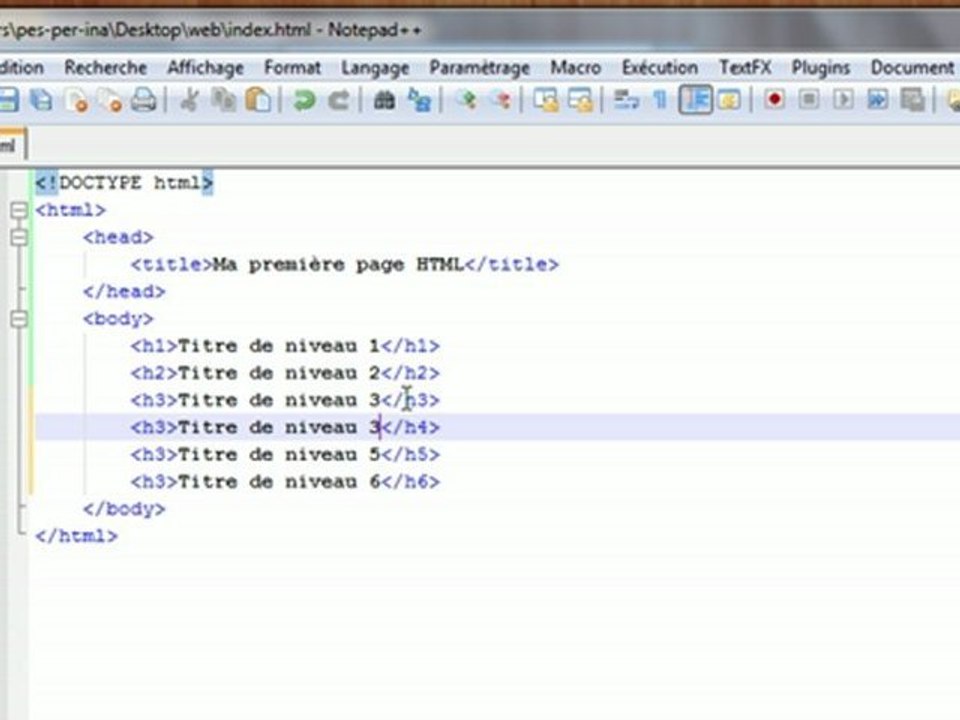The height and width of the screenshot is (720, 960).
Task: Start macro recording with red dot
Action: tap(774, 99)
